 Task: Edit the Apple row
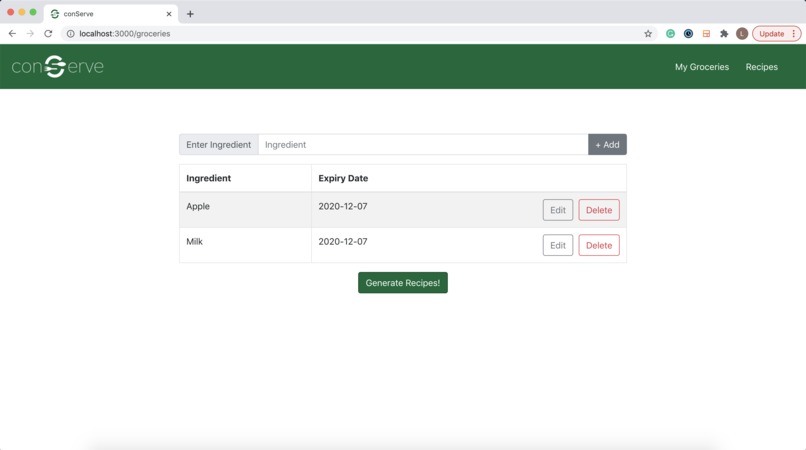point(558,210)
